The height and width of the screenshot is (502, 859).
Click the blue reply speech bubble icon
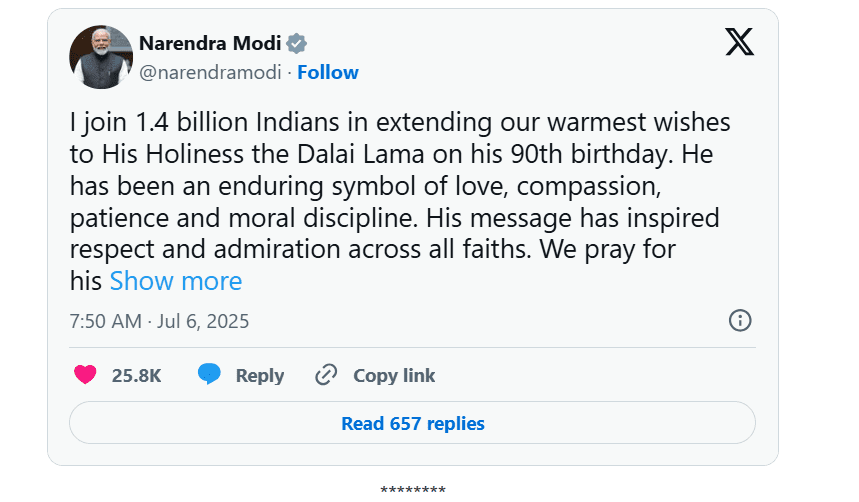coord(209,375)
